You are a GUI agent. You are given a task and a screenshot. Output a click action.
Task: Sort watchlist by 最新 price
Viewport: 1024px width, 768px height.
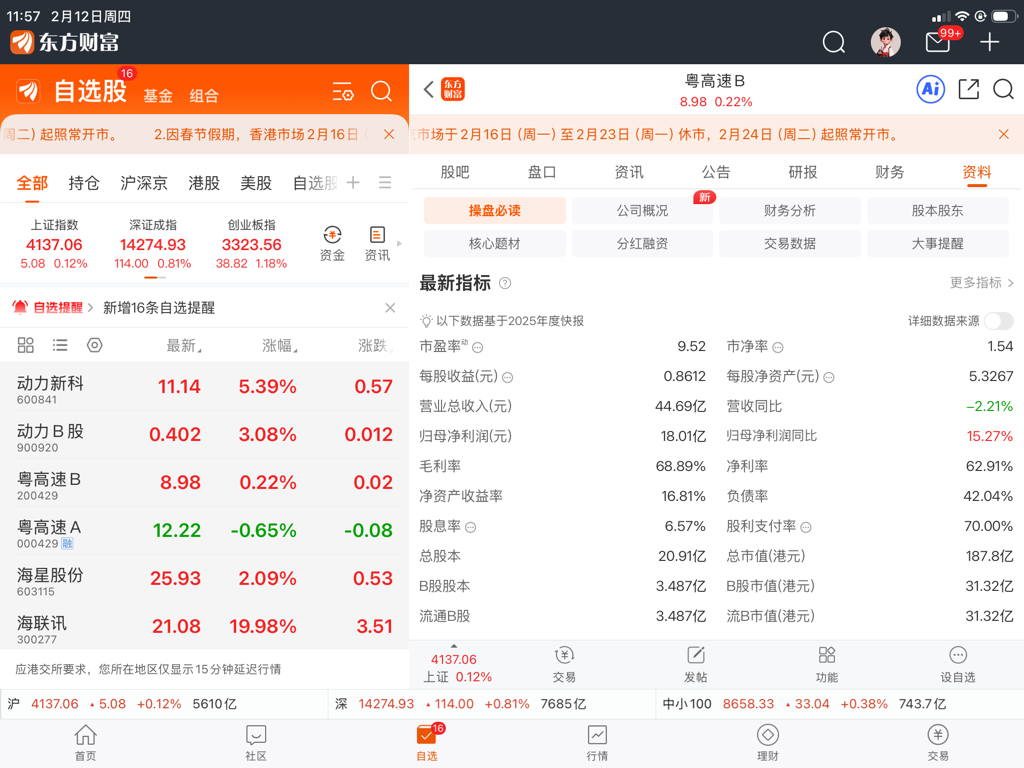[x=184, y=345]
